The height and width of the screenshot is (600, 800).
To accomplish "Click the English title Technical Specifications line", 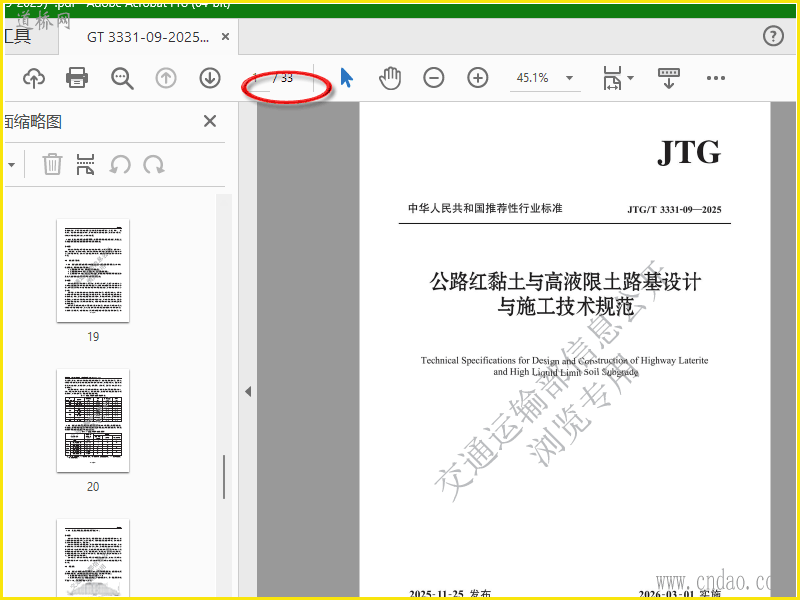I will tap(564, 360).
